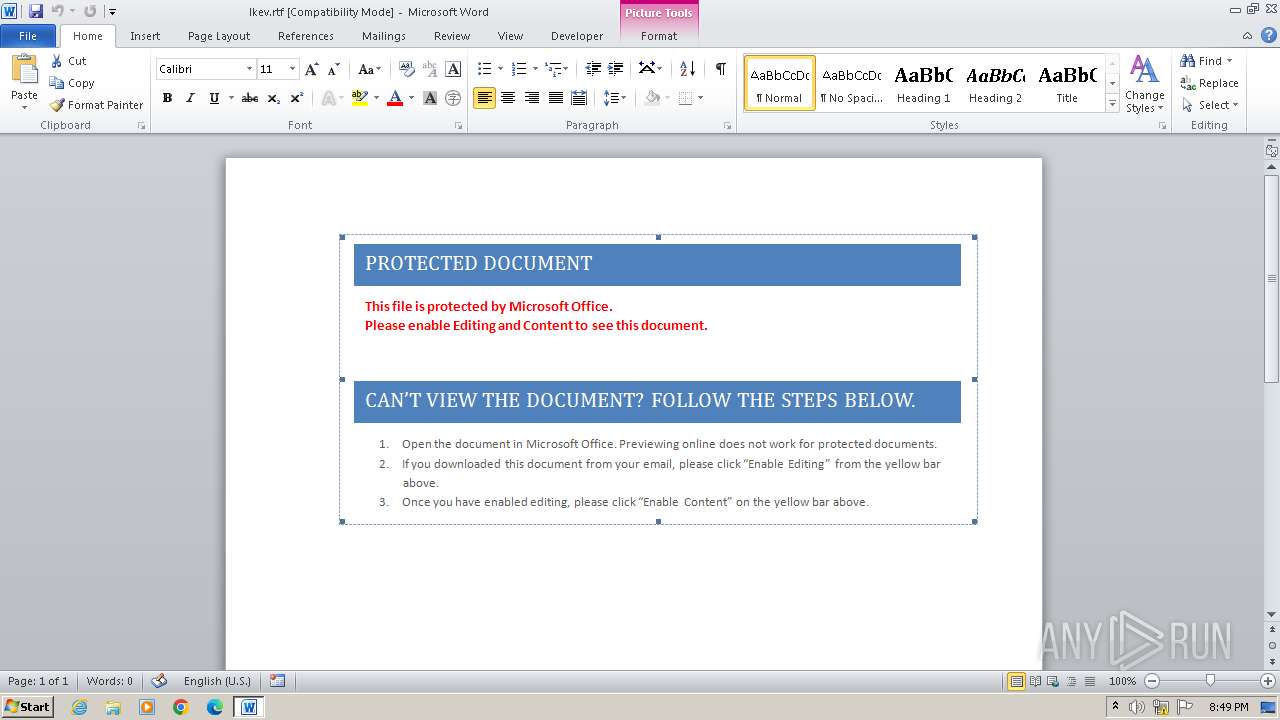
Task: Open Chrome from the taskbar
Action: 181,707
